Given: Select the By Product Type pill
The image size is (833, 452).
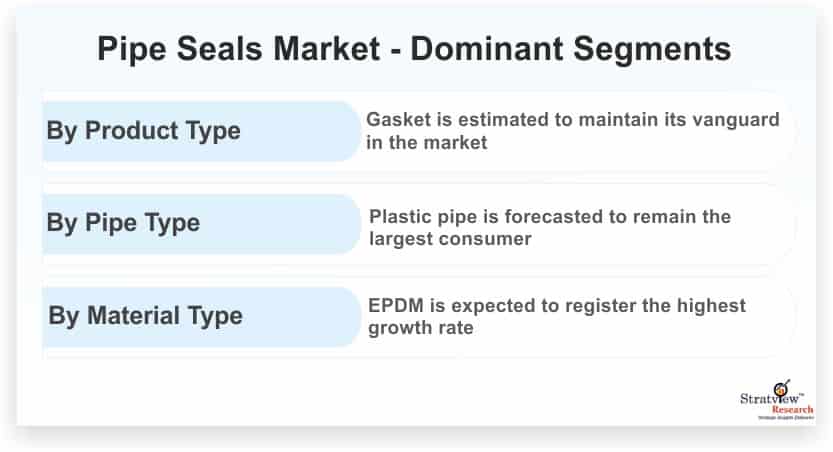Looking at the screenshot, I should pyautogui.click(x=201, y=131).
